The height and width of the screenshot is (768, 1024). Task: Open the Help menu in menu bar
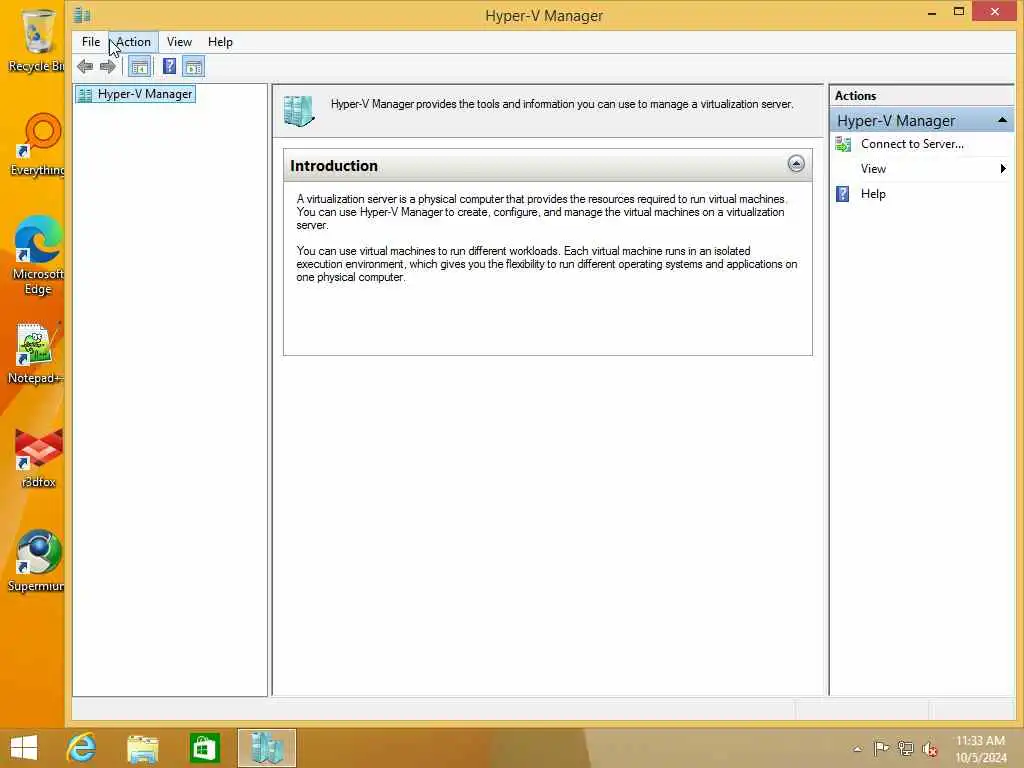point(220,42)
